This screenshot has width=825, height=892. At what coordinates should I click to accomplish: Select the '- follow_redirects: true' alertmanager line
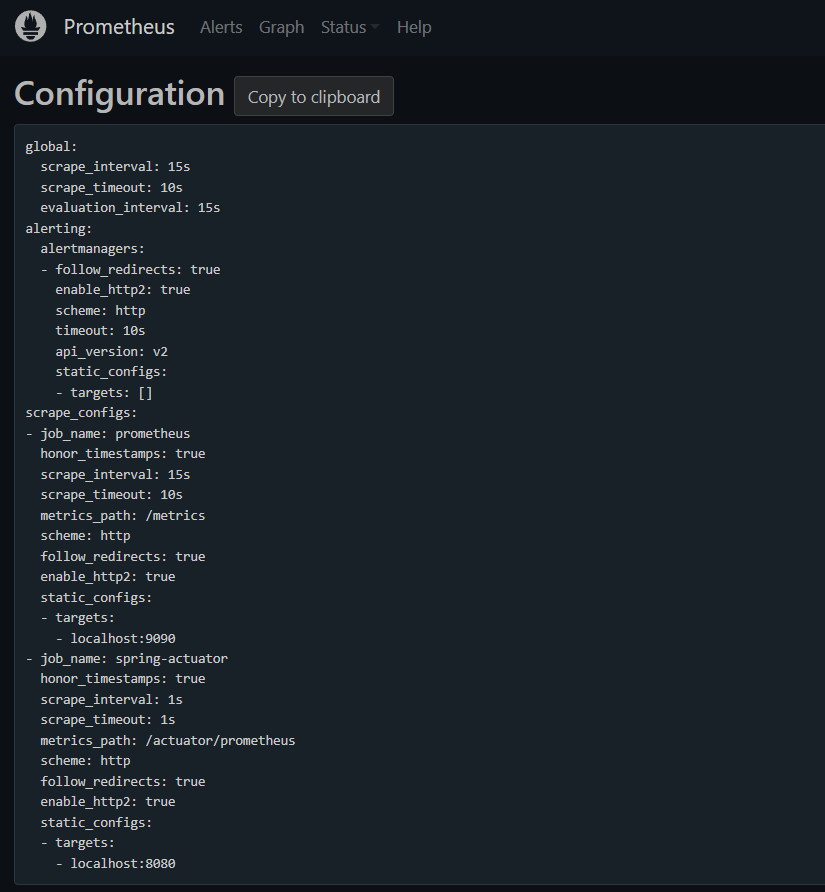coord(130,270)
